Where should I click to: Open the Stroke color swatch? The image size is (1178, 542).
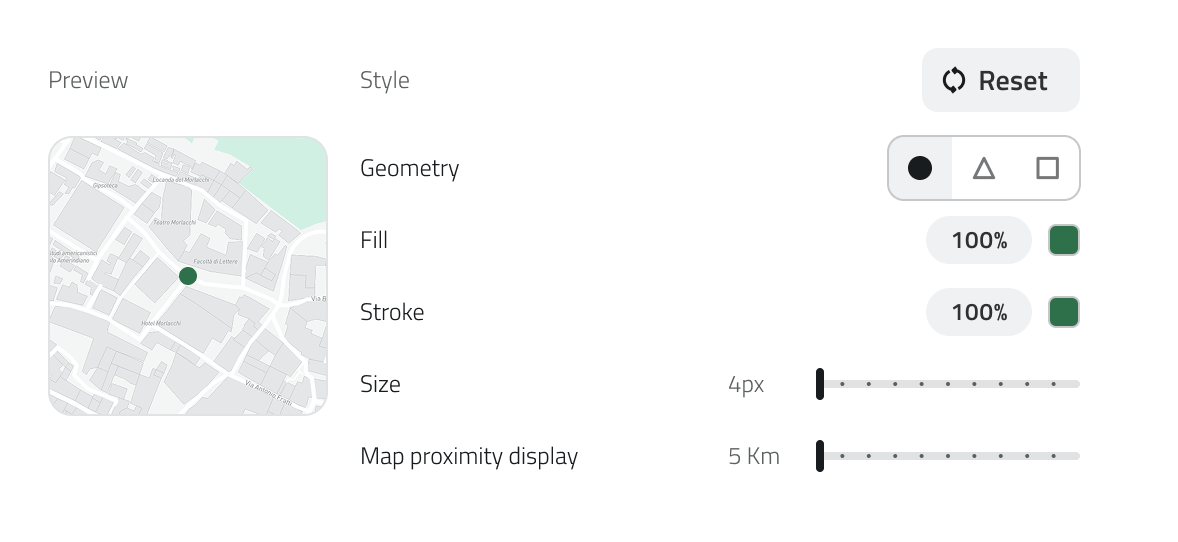coord(1064,312)
